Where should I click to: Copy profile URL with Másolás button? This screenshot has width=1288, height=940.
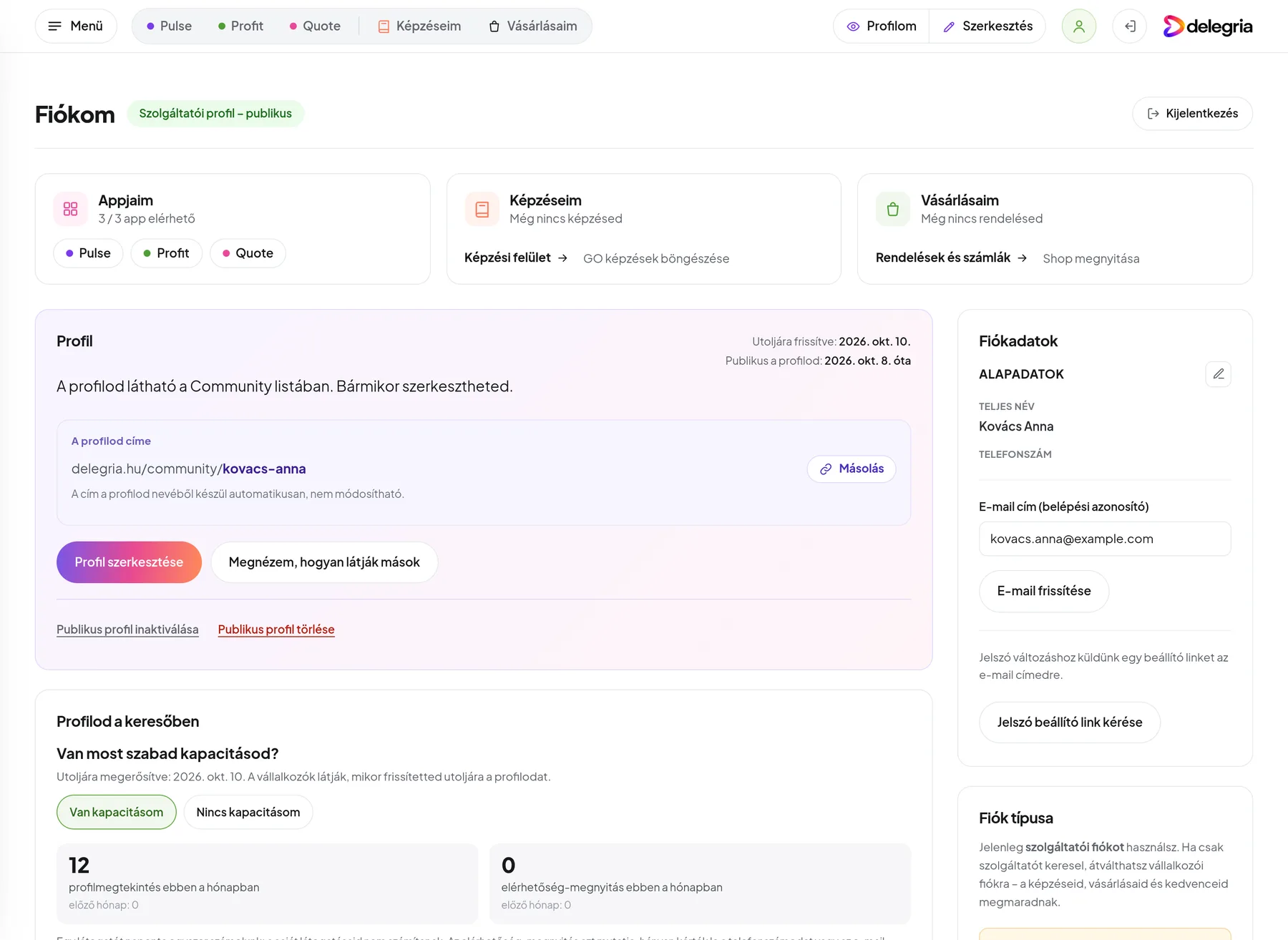852,469
